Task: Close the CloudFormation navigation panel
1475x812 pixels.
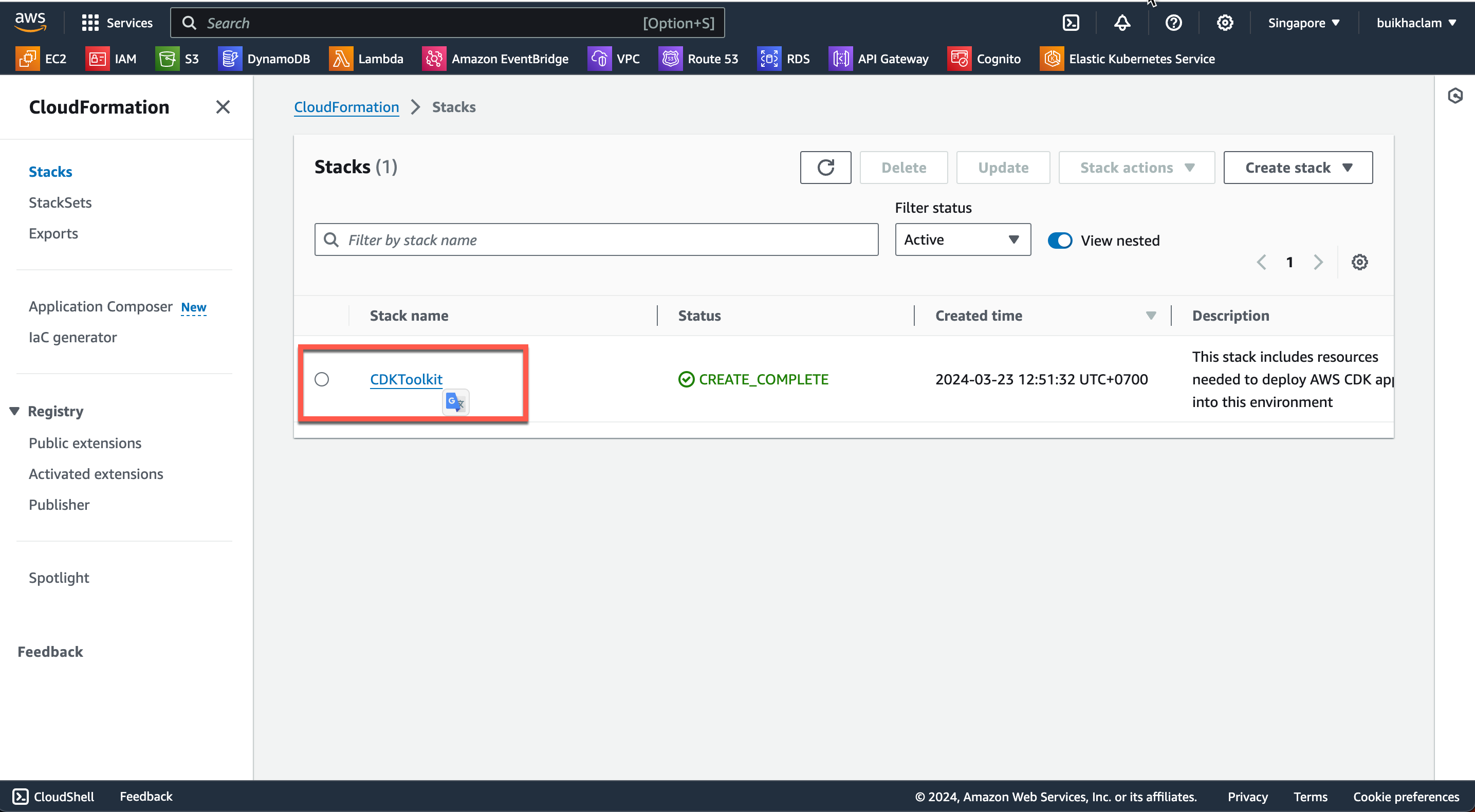Action: (223, 107)
